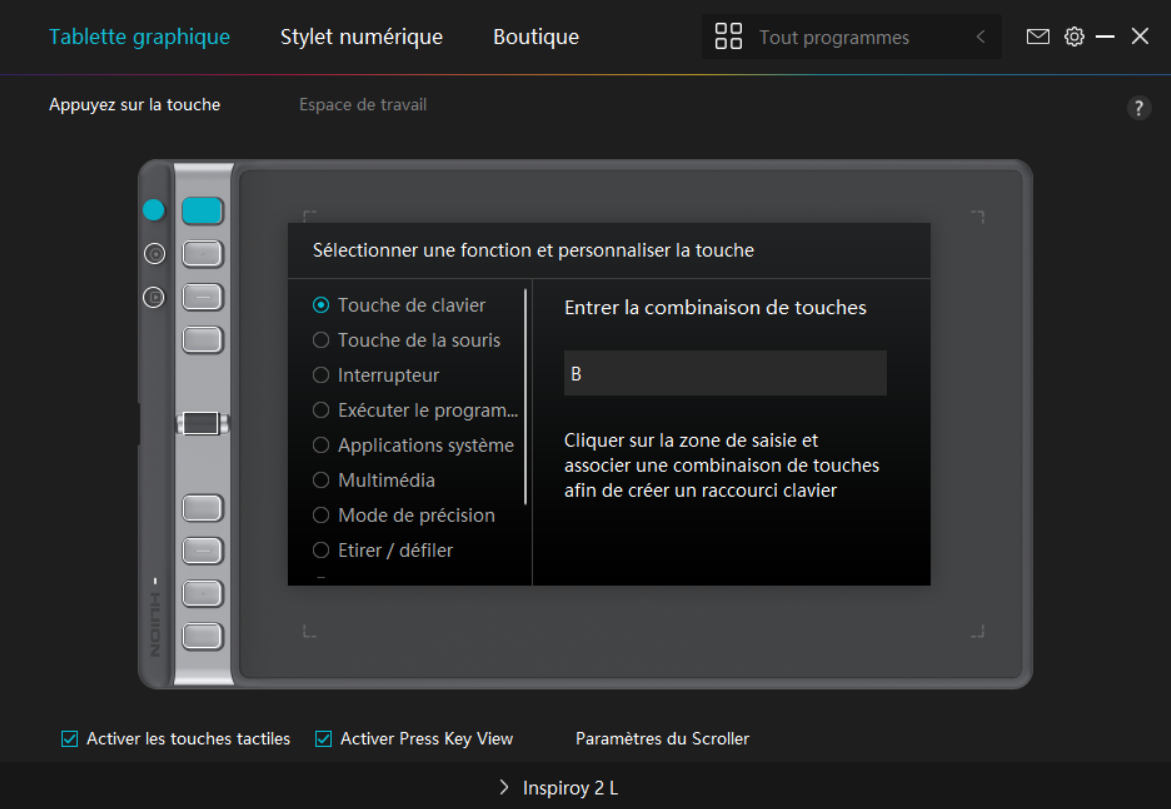
Task: Select the fourth press key from top
Action: click(202, 340)
